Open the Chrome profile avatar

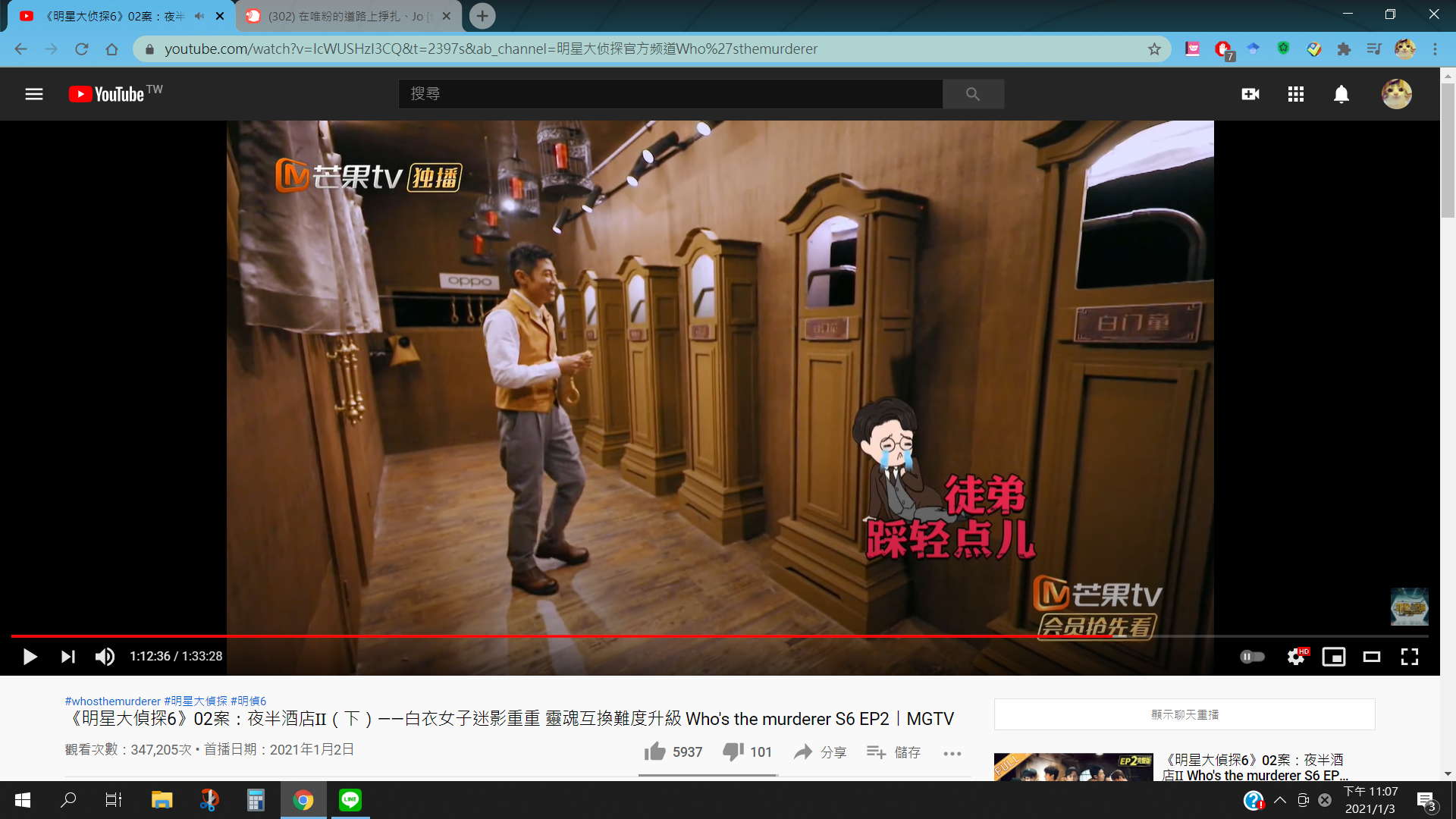click(x=1404, y=49)
